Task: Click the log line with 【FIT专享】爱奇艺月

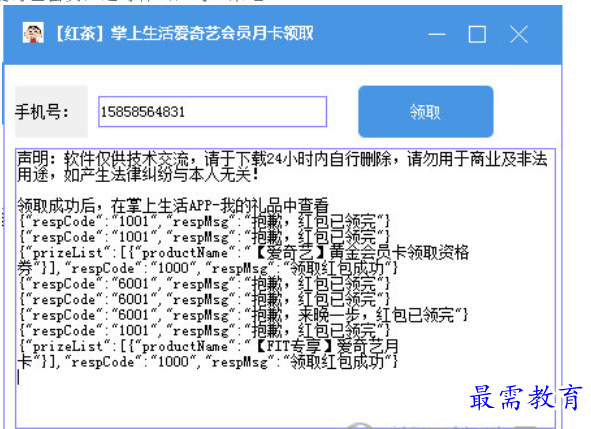Action: [x=209, y=346]
